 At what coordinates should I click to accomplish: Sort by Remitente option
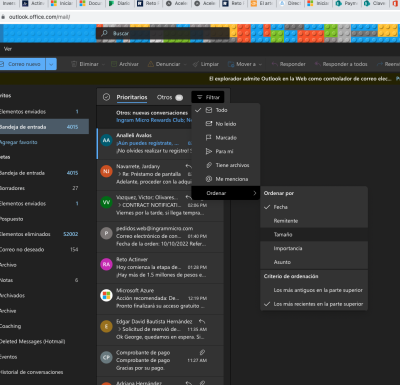(314, 221)
